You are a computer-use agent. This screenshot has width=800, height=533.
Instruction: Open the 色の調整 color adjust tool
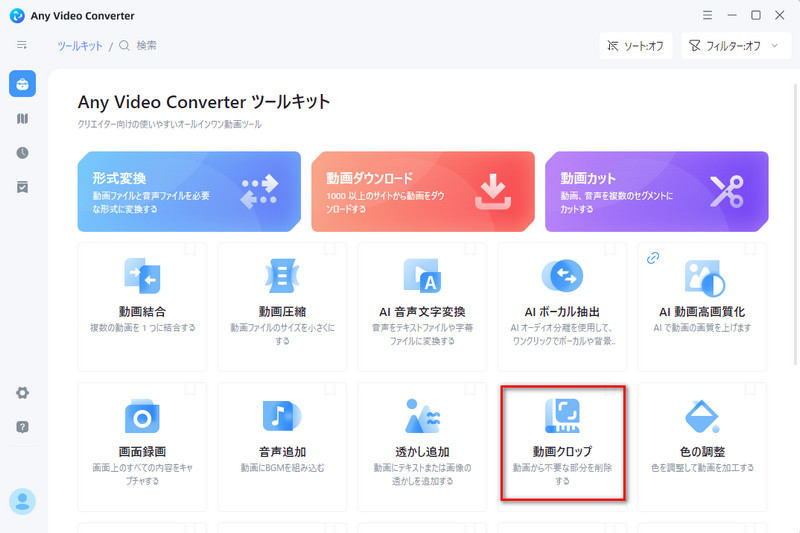(x=702, y=447)
